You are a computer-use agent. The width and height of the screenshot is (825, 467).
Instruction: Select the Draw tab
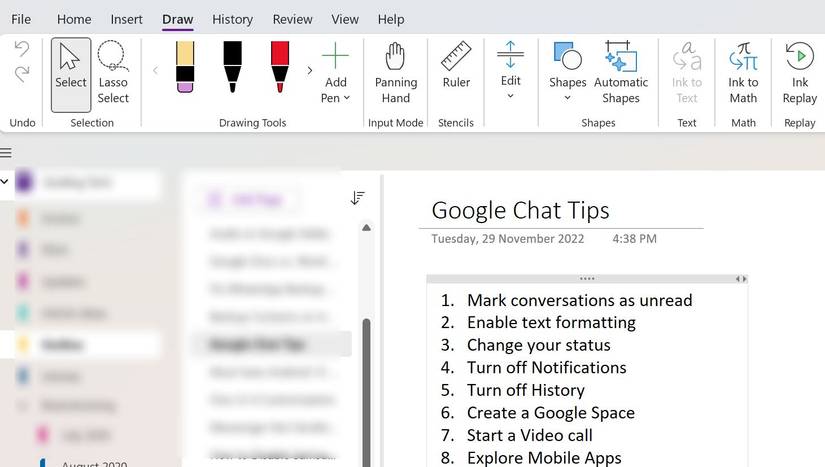(x=177, y=19)
